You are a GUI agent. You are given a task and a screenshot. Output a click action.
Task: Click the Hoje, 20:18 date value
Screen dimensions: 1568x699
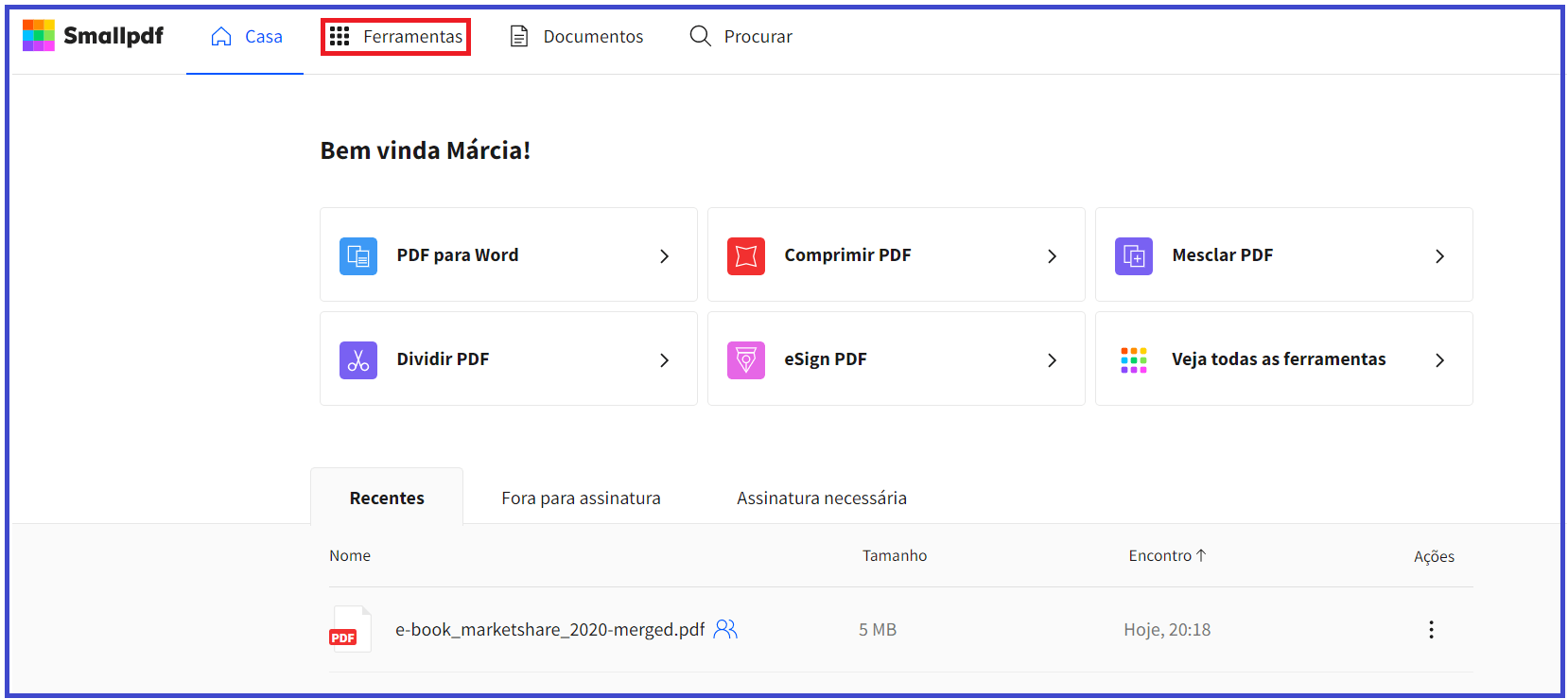pyautogui.click(x=1167, y=629)
